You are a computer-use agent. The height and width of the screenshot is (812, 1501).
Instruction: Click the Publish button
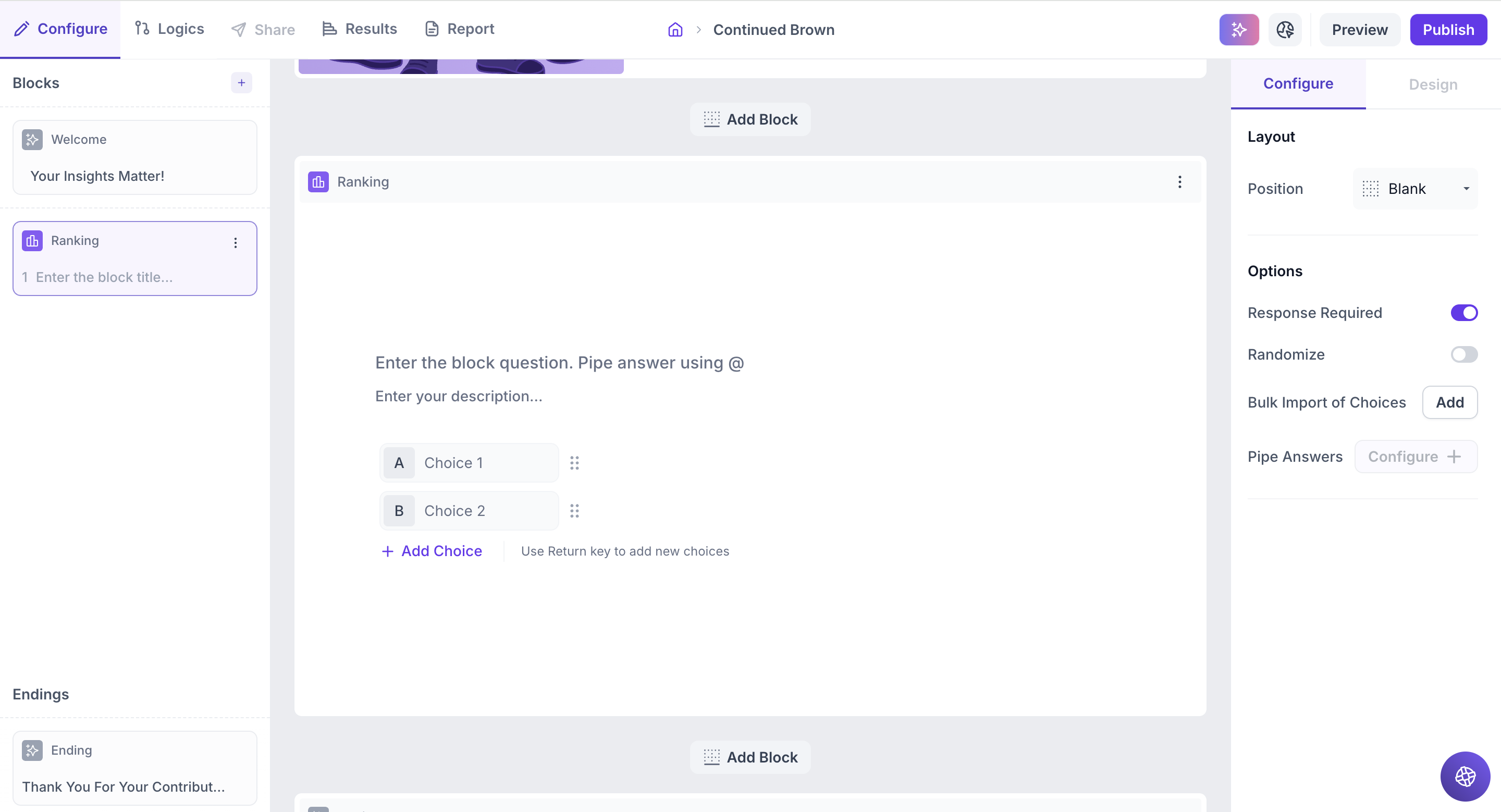tap(1447, 30)
